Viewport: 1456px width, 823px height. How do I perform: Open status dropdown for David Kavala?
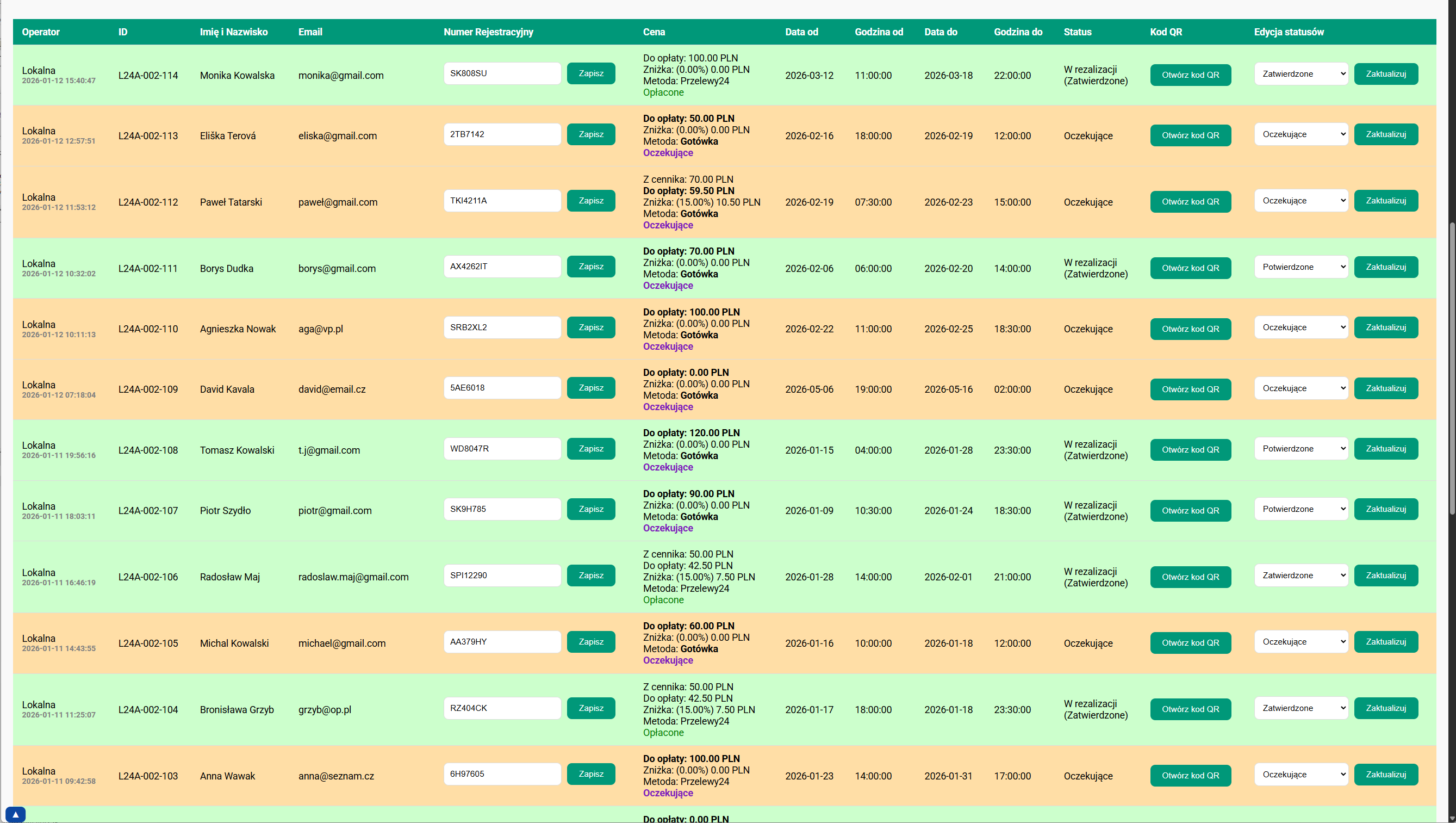[x=1301, y=388]
